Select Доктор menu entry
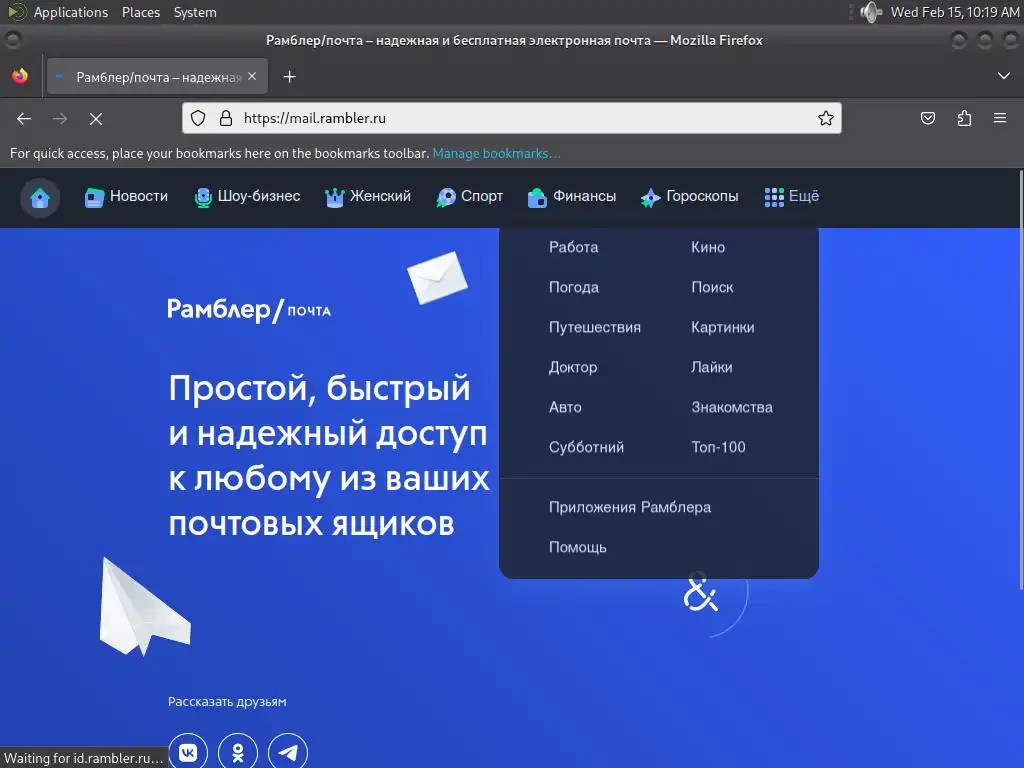 (x=573, y=367)
